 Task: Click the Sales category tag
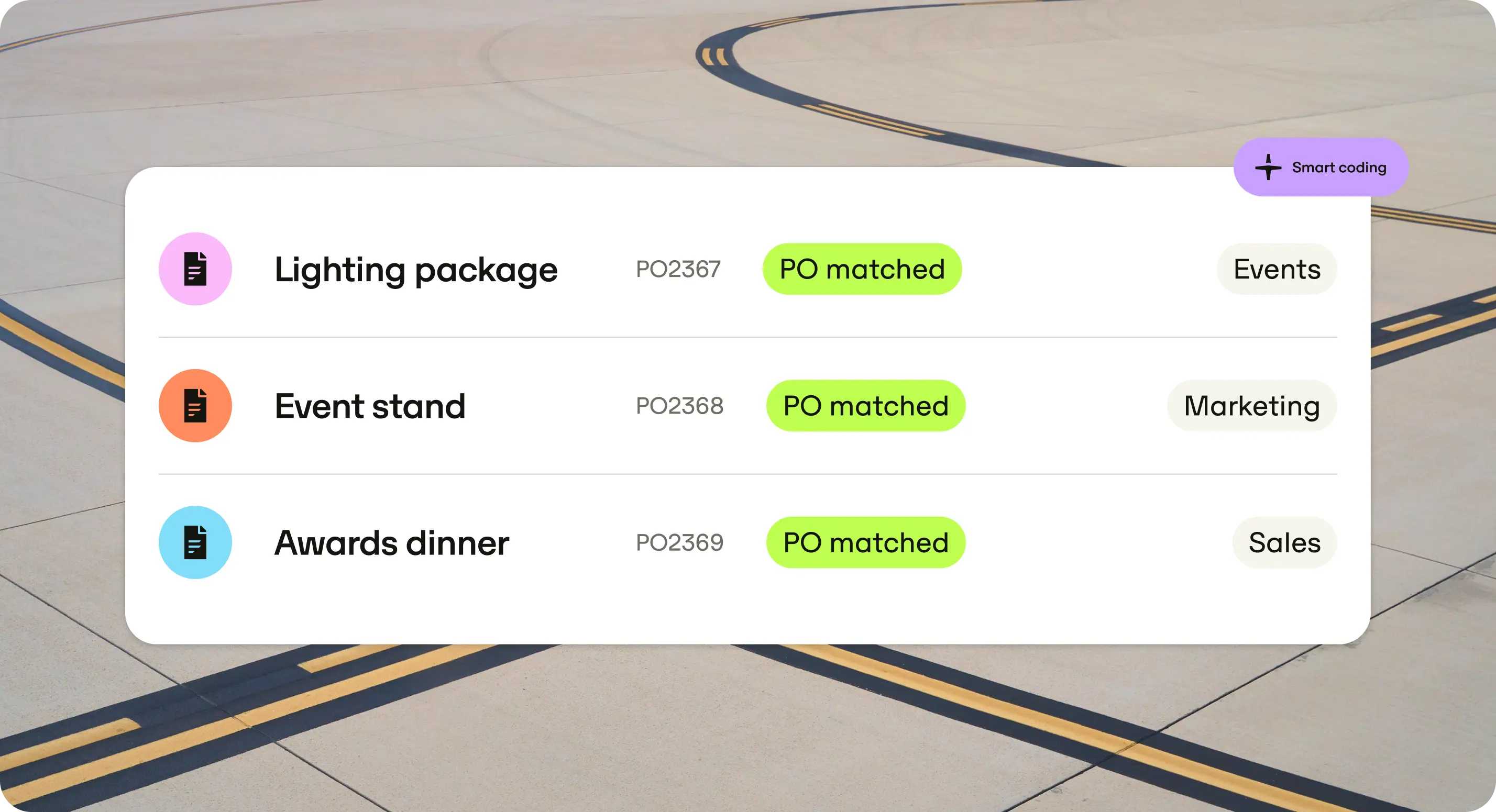point(1284,543)
